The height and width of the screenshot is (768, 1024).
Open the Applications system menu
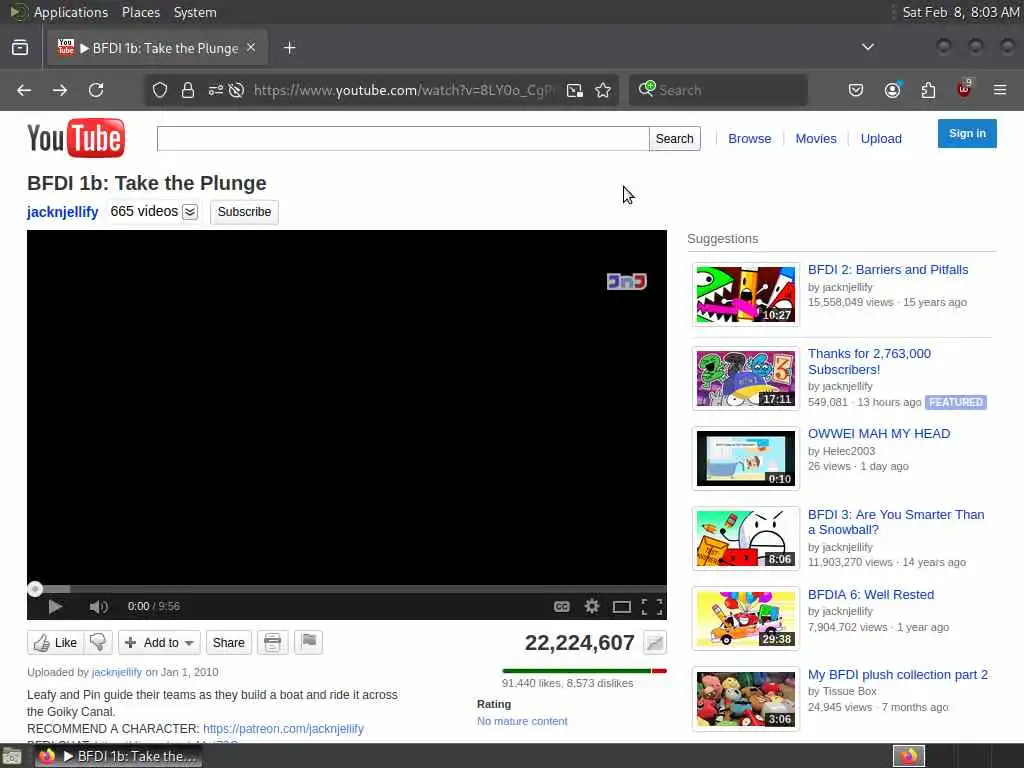[71, 12]
